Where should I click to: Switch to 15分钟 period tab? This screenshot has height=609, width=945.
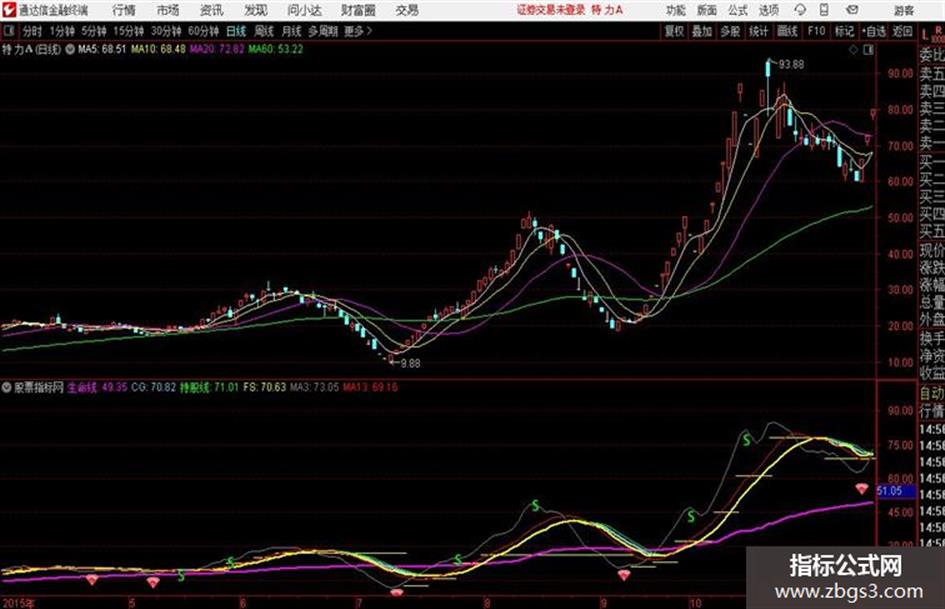(129, 31)
